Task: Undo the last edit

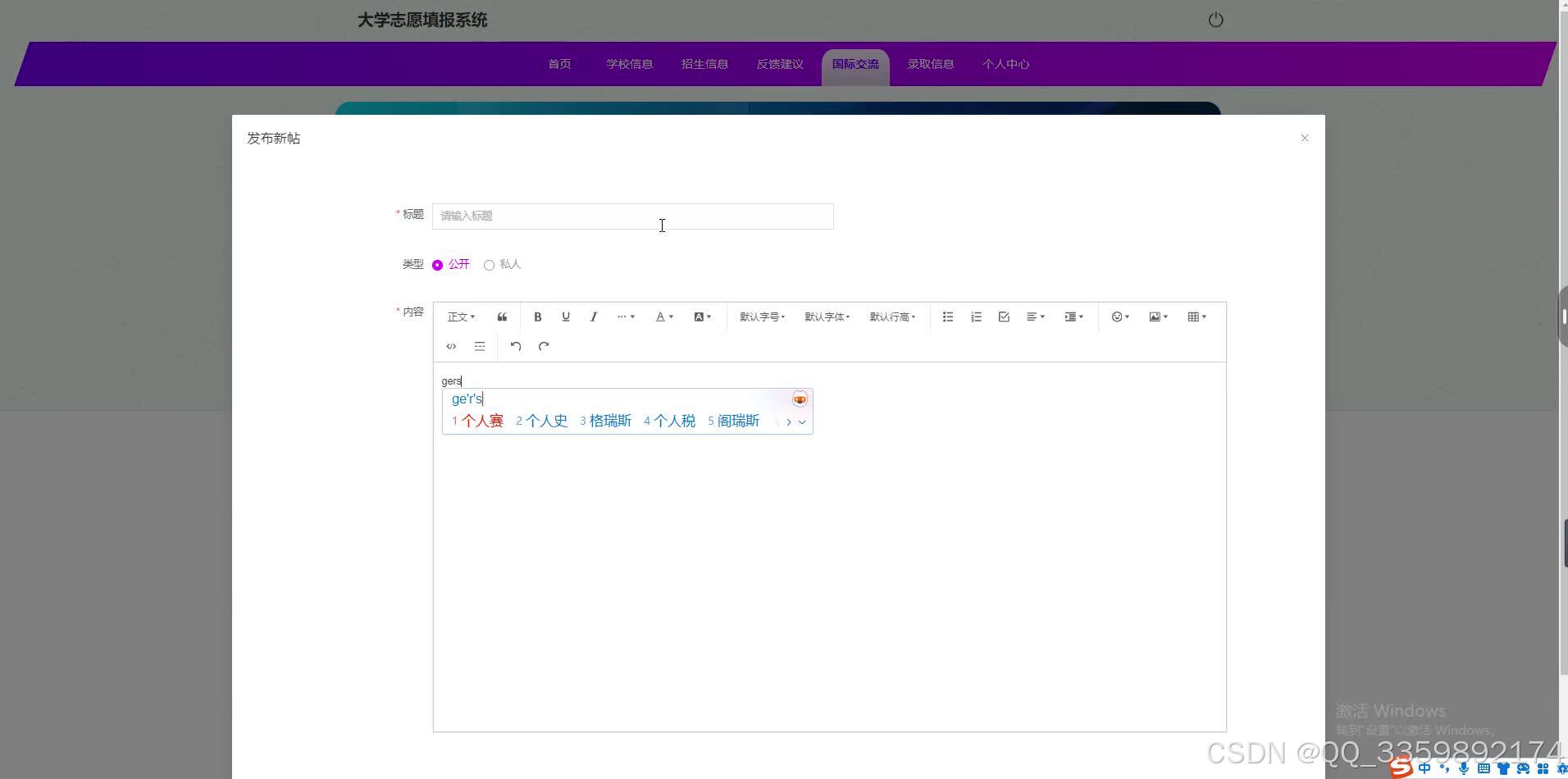Action: point(515,346)
